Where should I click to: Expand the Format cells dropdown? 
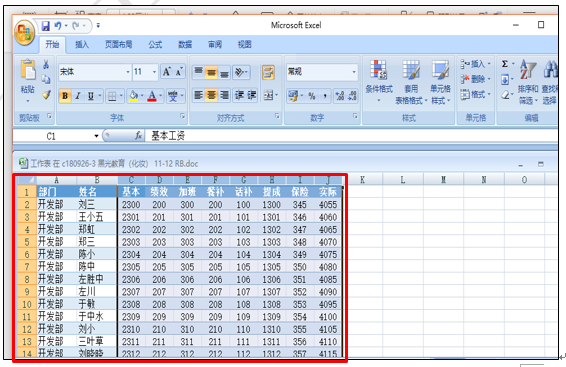[489, 95]
